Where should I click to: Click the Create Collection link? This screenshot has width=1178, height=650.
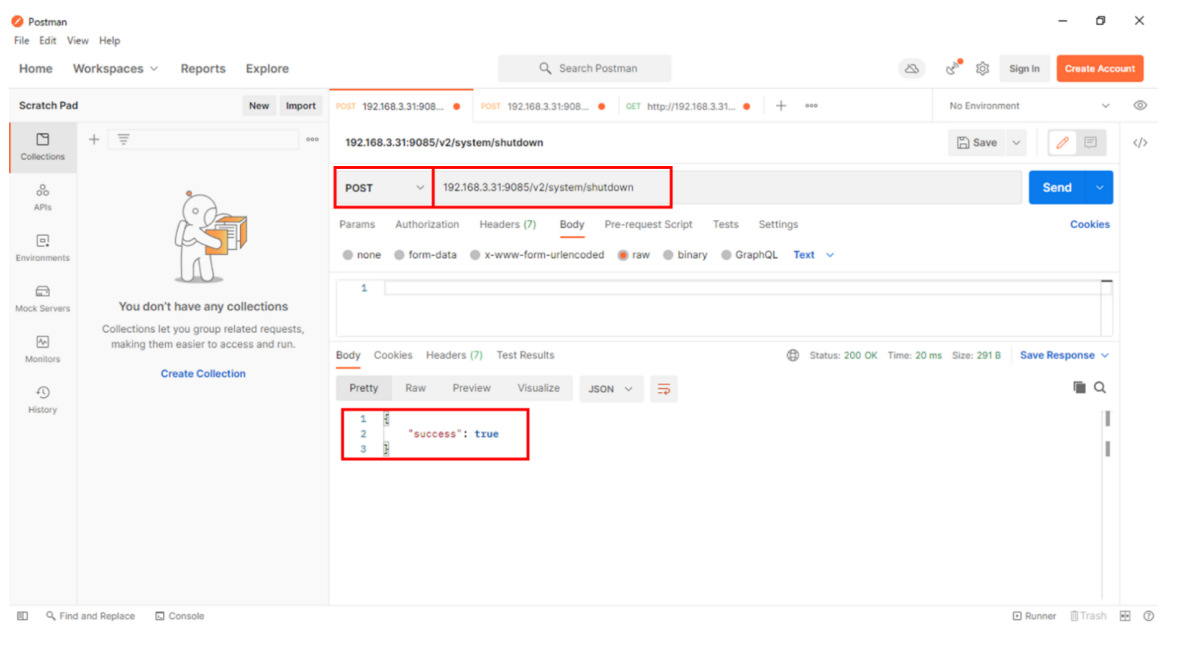pyautogui.click(x=203, y=374)
